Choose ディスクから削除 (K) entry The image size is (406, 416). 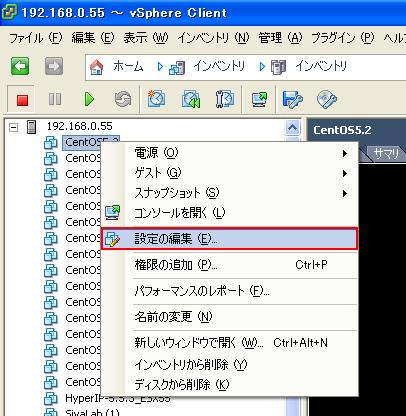pyautogui.click(x=229, y=385)
